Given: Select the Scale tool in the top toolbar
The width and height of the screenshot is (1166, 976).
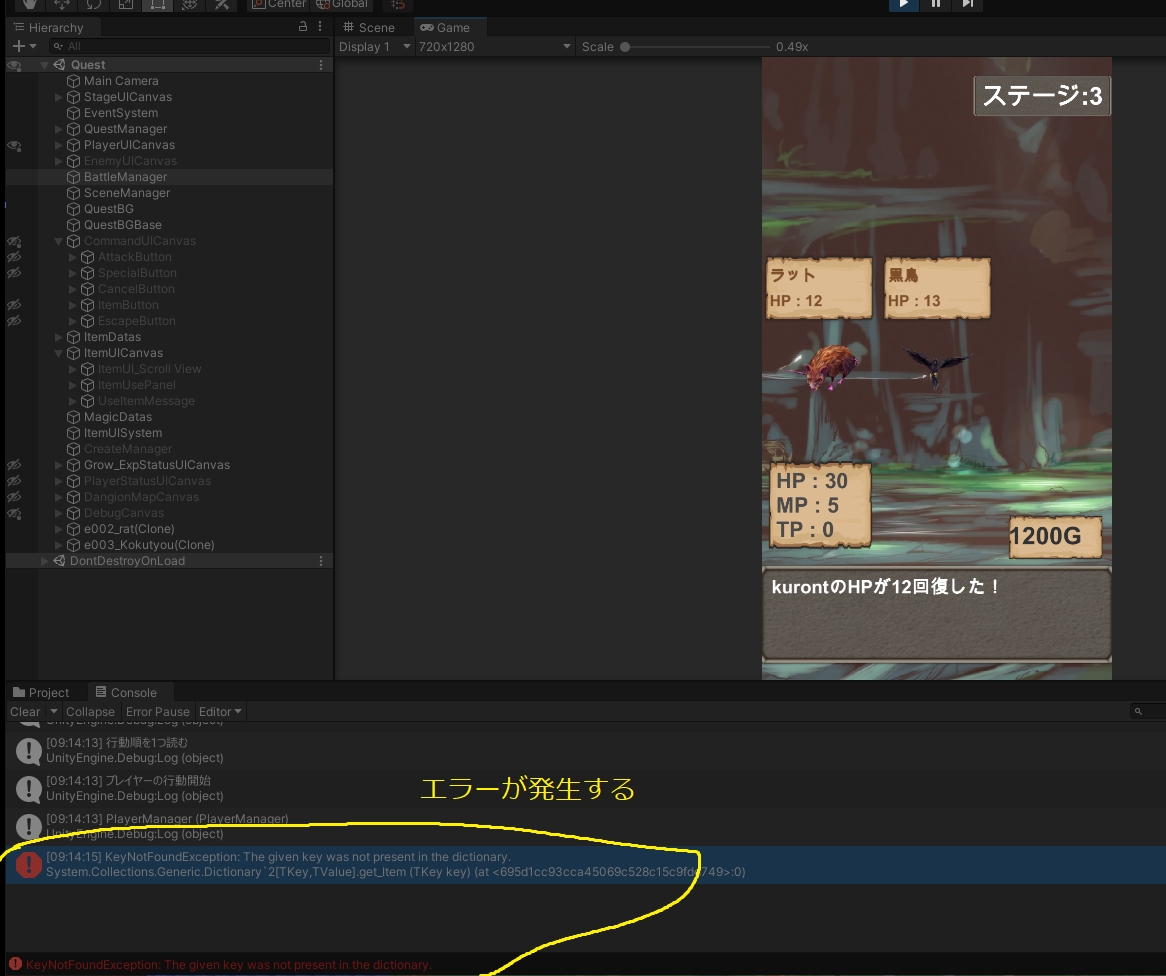Looking at the screenshot, I should (x=126, y=4).
